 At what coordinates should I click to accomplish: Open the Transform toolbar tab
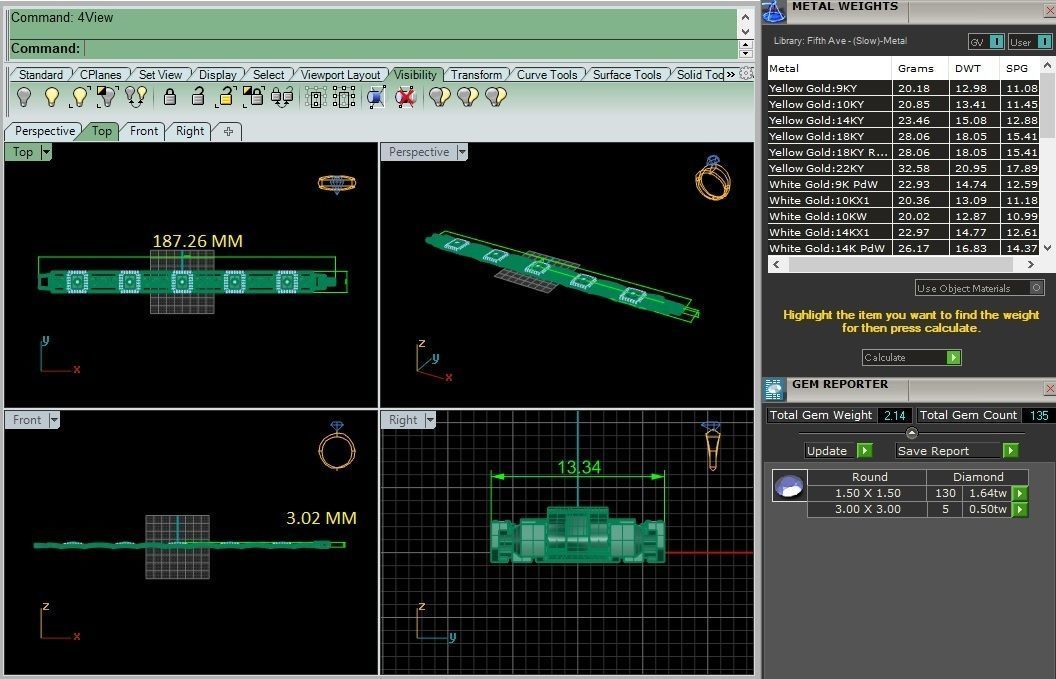tap(476, 75)
